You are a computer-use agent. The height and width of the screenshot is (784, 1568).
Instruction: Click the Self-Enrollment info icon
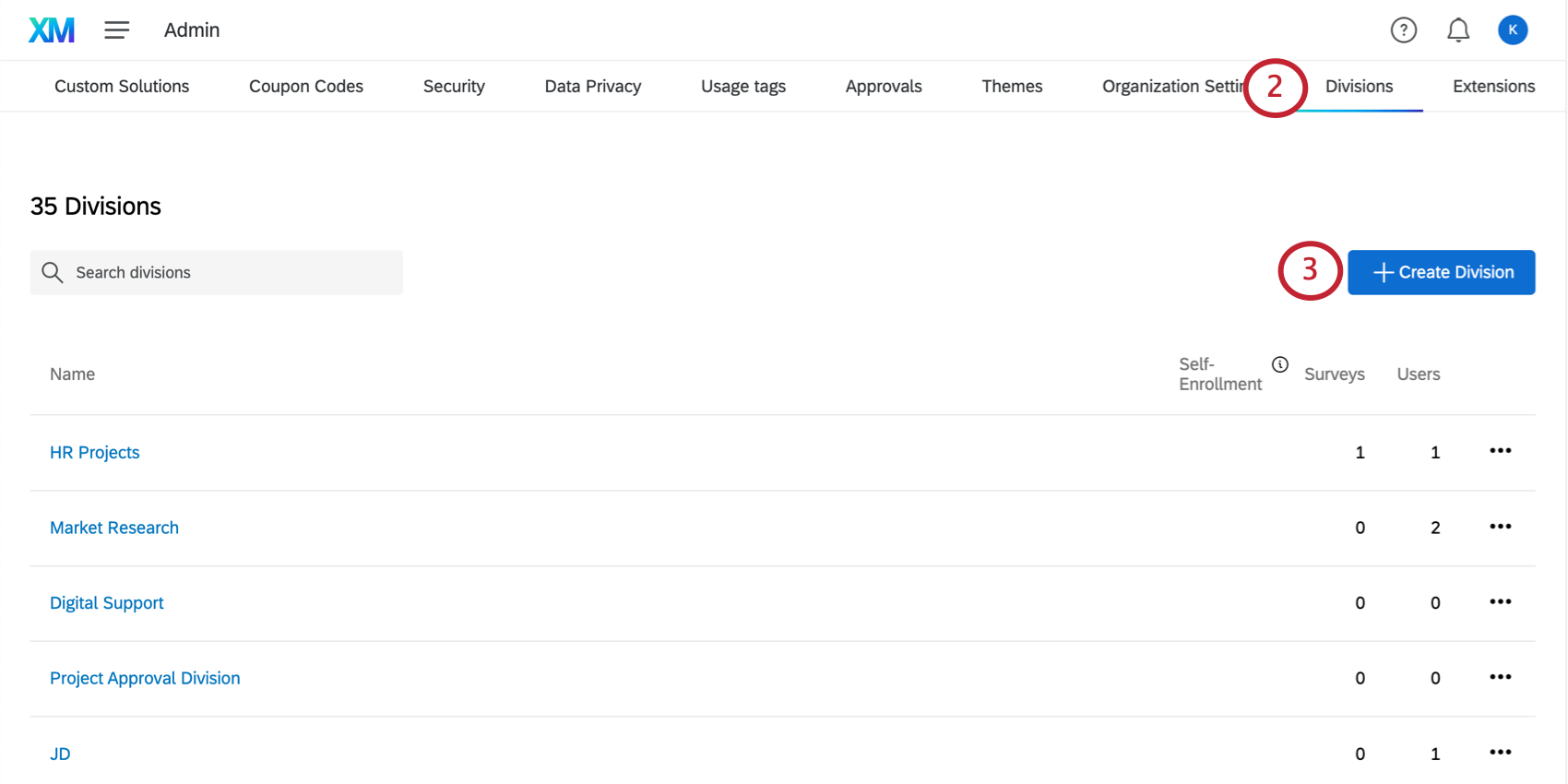1280,364
